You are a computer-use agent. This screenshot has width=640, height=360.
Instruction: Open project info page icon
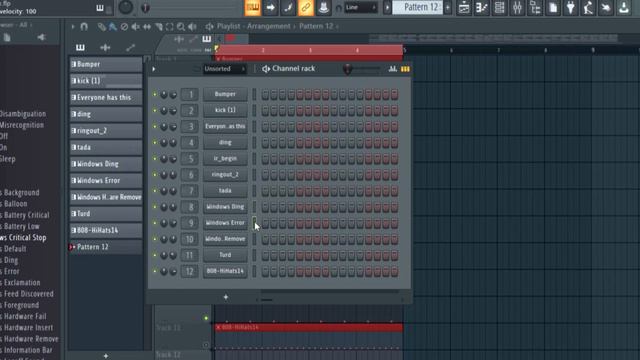pos(553,7)
